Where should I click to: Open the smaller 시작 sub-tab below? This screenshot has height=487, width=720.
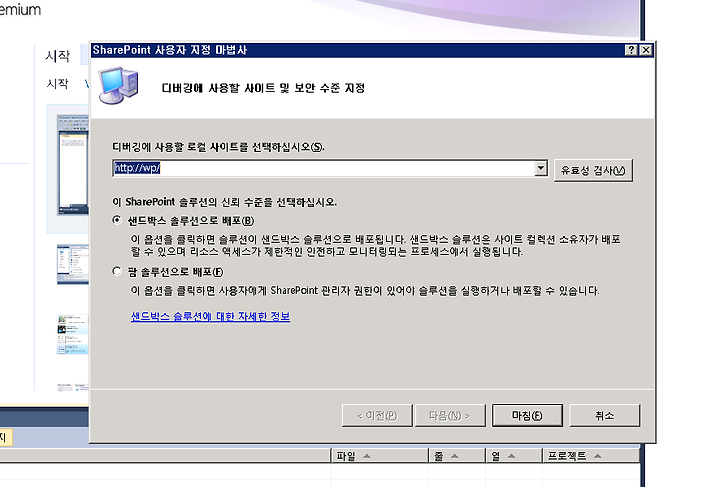[57, 84]
